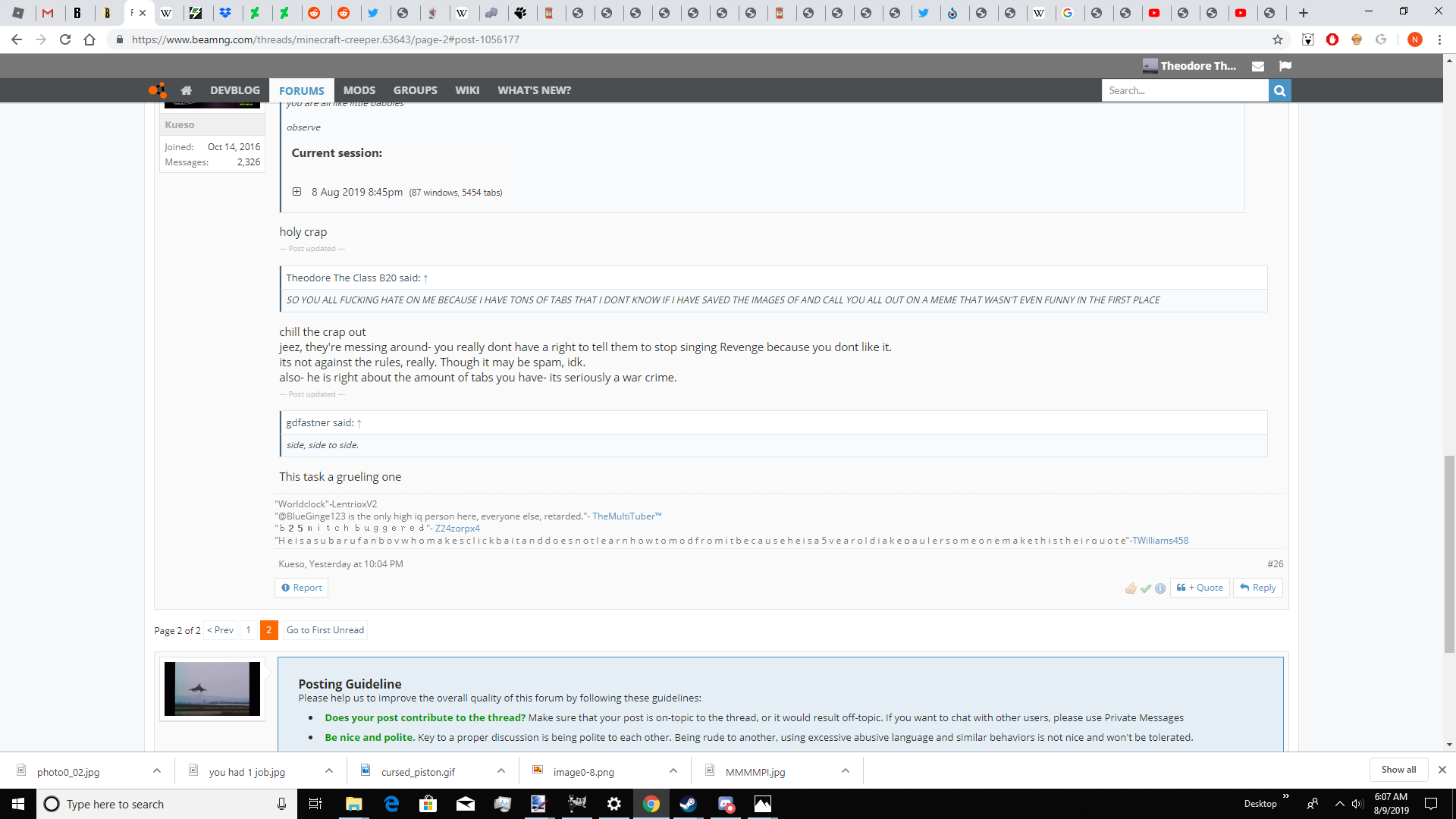Go to page 1 of the thread

click(248, 630)
